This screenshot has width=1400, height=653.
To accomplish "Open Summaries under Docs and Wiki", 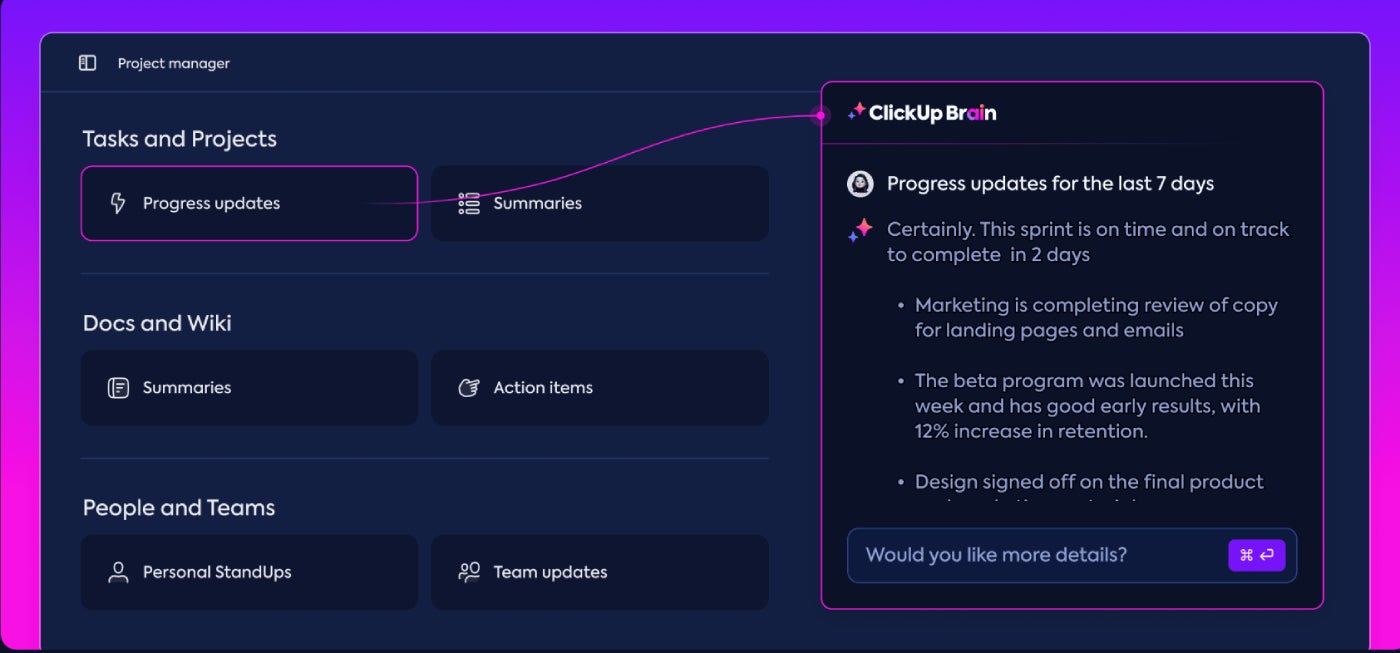I will pos(249,387).
